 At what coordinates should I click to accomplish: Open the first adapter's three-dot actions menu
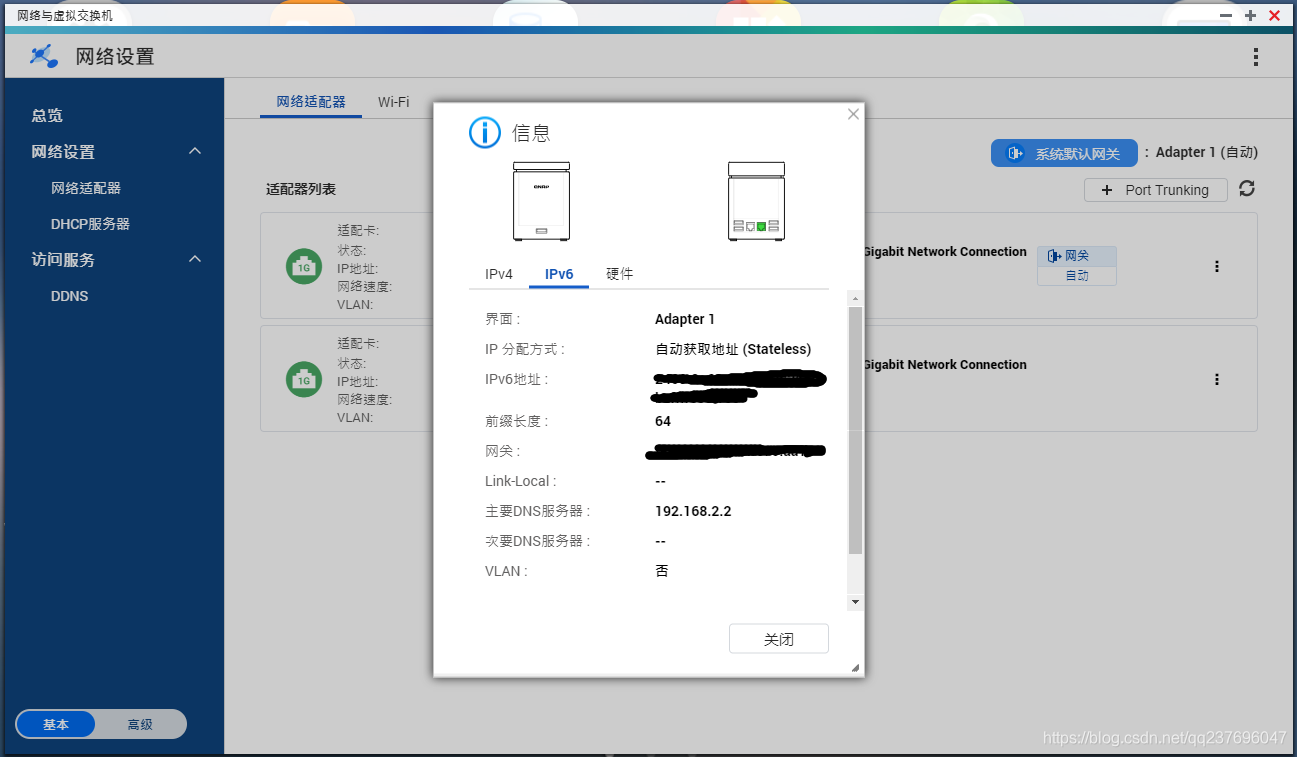[1216, 265]
